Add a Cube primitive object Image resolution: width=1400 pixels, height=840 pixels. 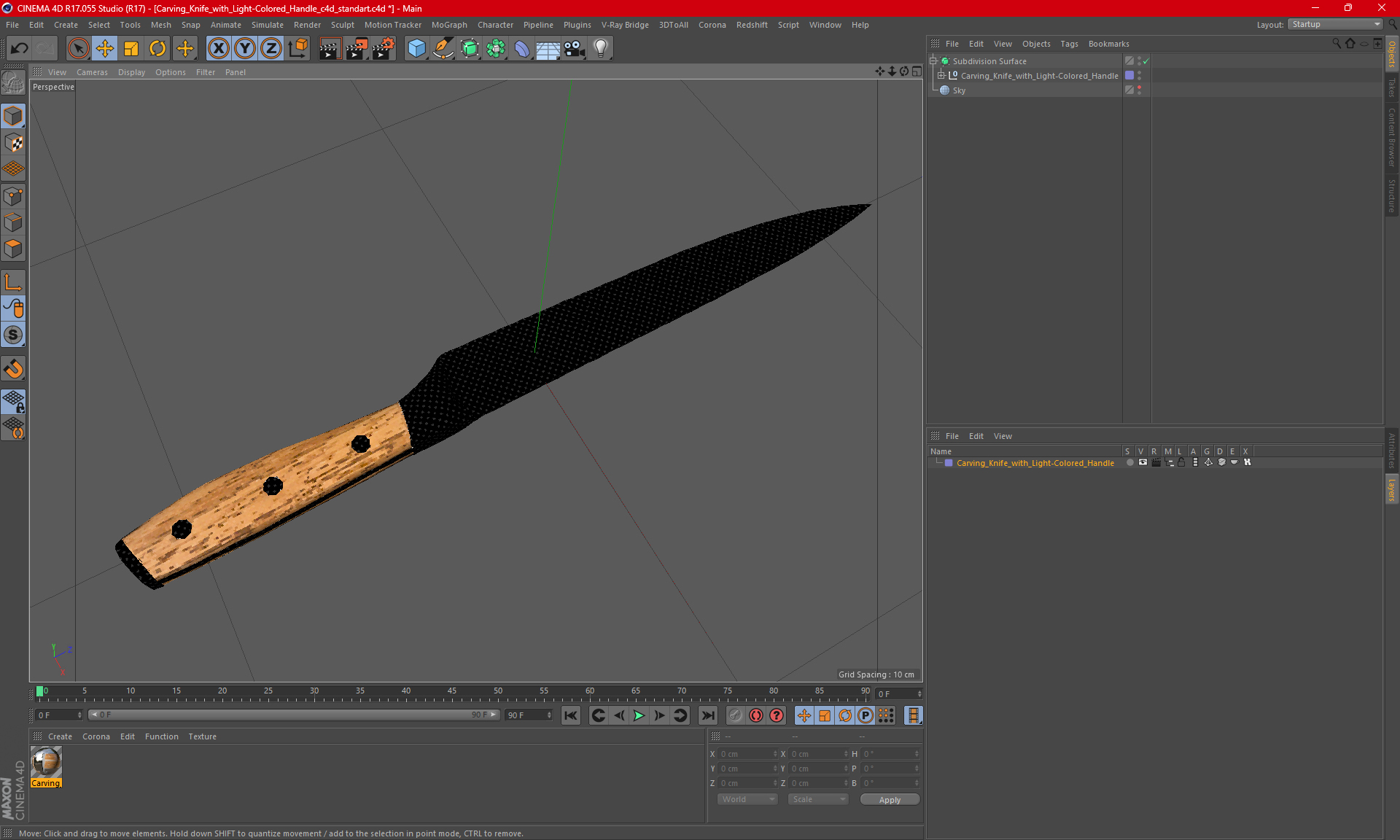pyautogui.click(x=416, y=48)
